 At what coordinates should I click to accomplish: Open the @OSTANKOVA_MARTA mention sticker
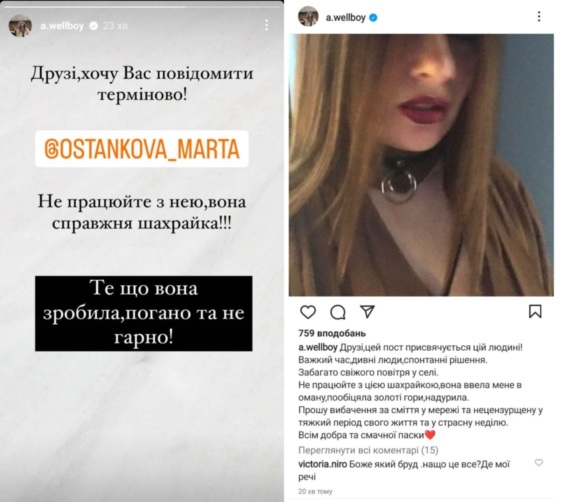pos(142,149)
